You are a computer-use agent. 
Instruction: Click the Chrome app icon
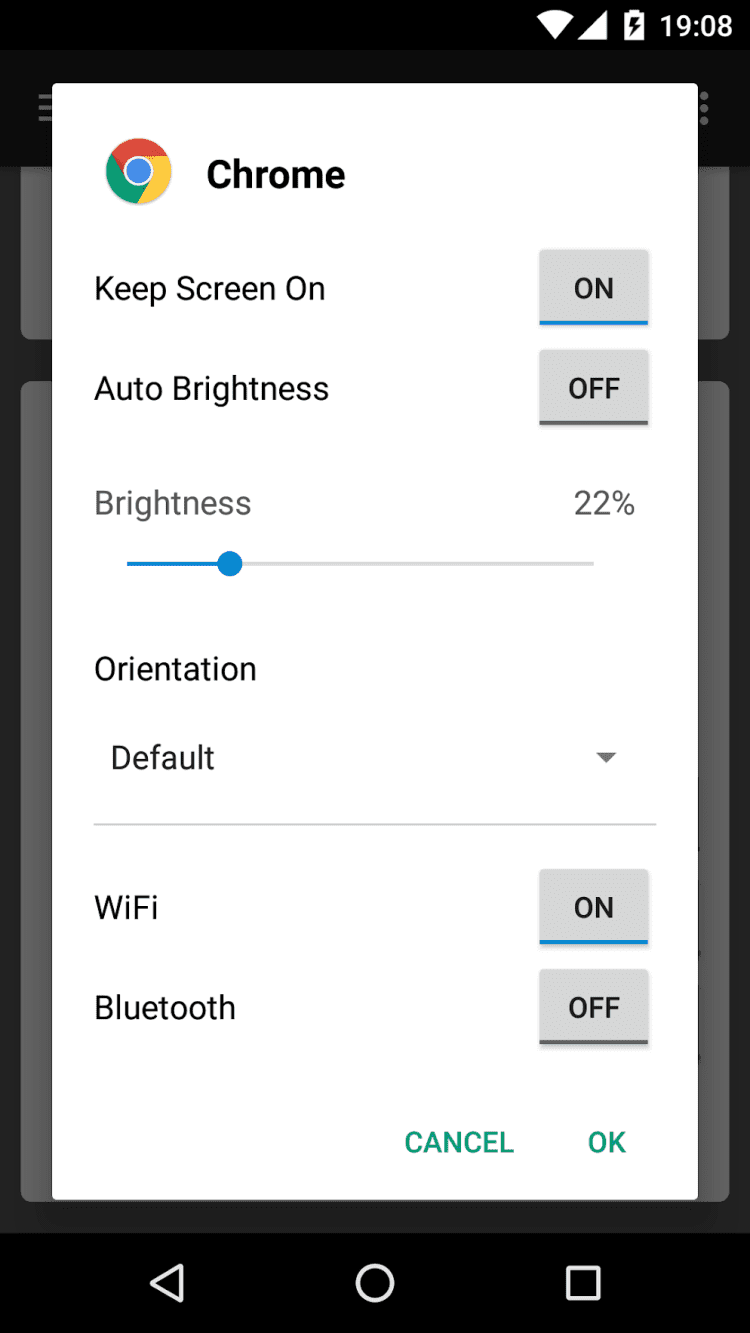[x=139, y=172]
